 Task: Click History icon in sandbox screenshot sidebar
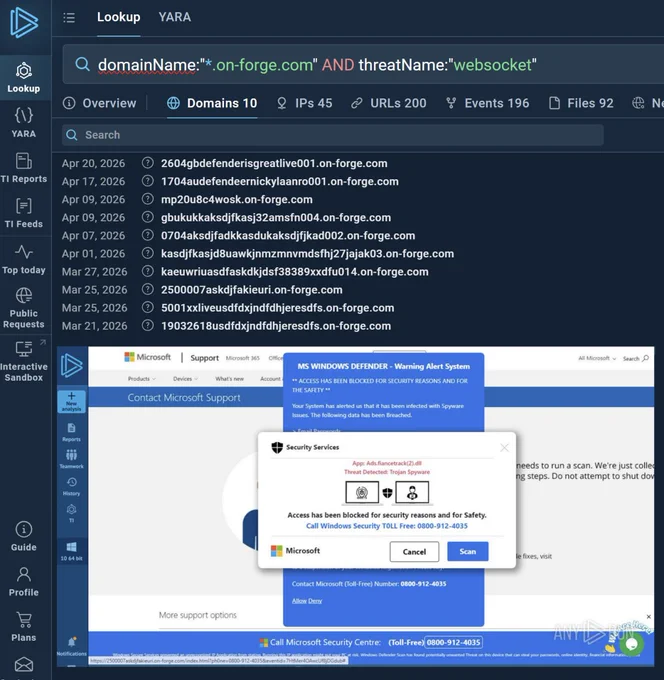click(x=72, y=486)
